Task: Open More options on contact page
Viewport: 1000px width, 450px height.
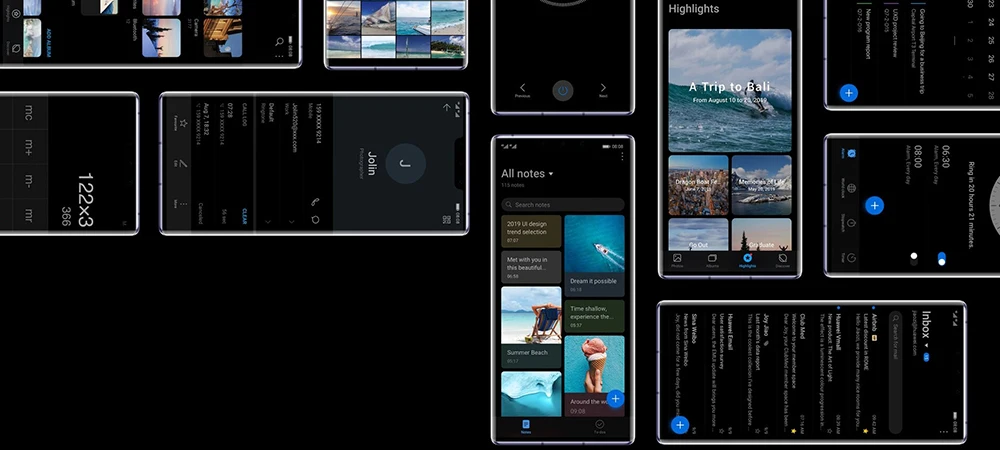Action: (182, 204)
